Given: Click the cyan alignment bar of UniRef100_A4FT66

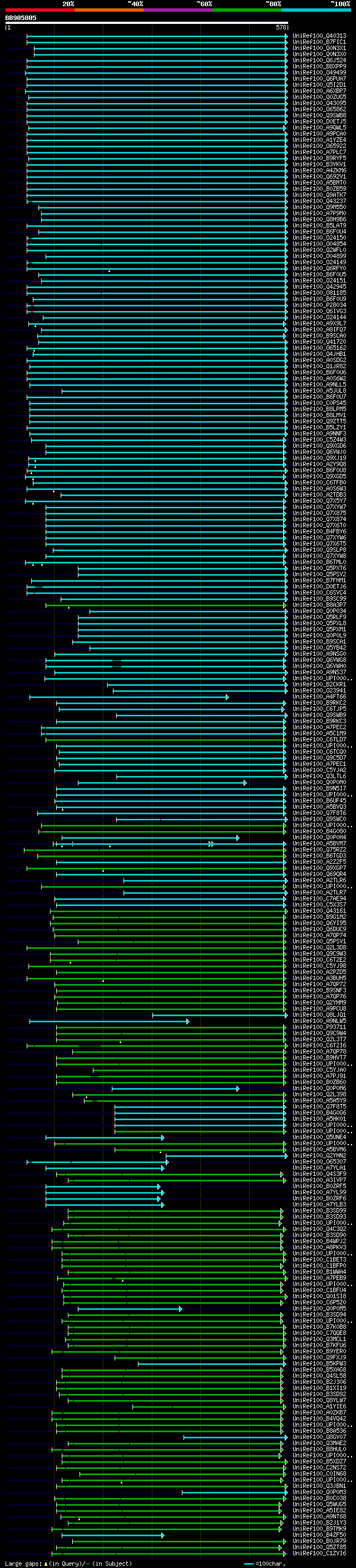Looking at the screenshot, I should pyautogui.click(x=129, y=697).
